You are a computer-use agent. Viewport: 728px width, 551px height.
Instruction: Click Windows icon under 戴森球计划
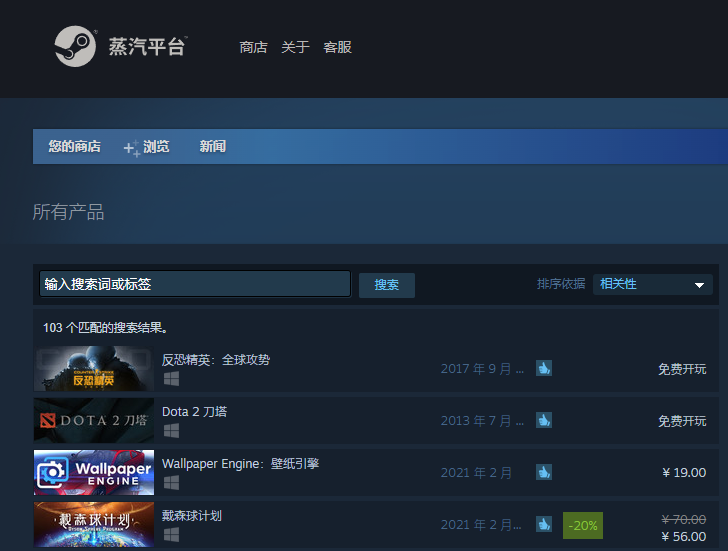(x=171, y=535)
